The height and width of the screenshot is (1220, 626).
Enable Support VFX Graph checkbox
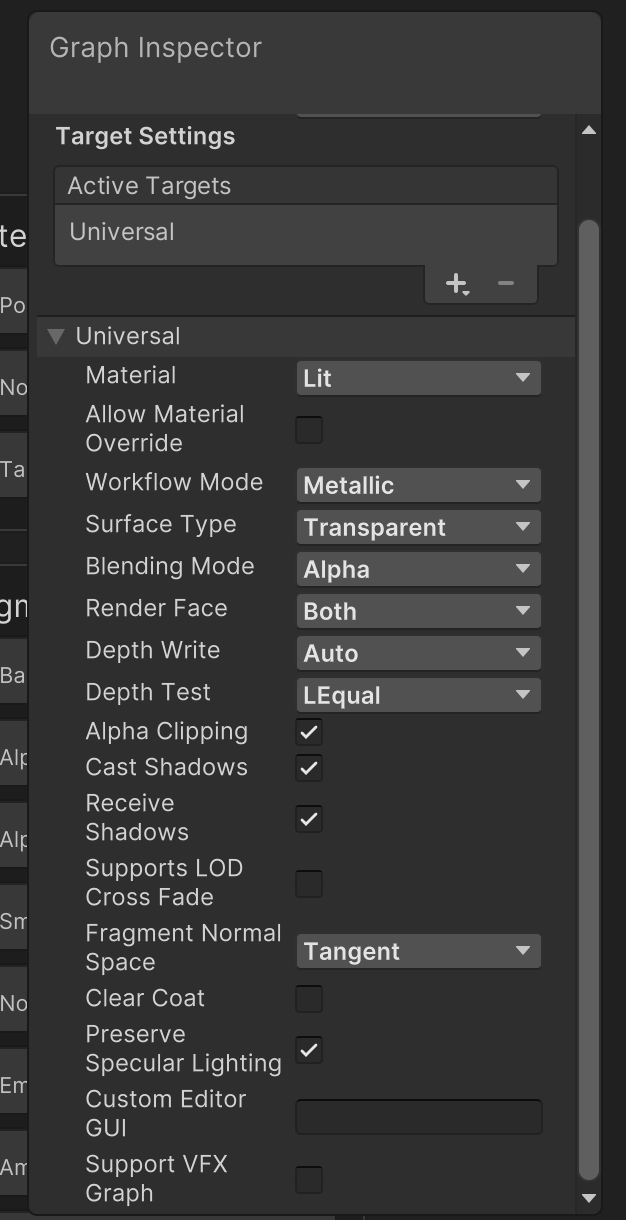(309, 1180)
